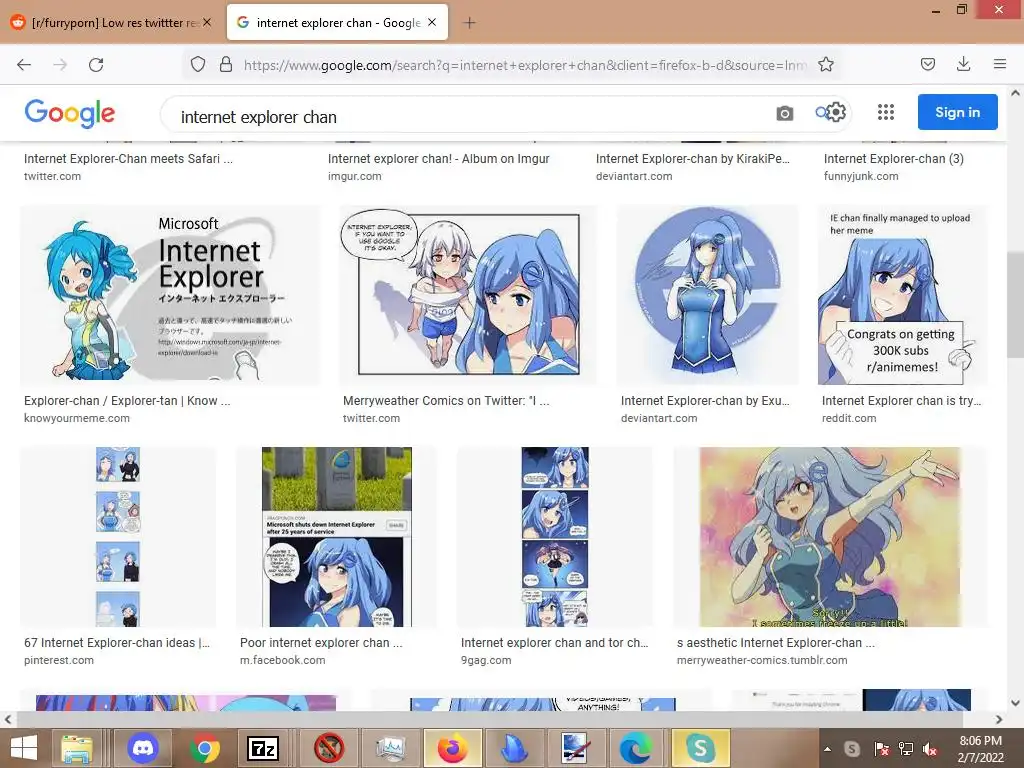The image size is (1024, 768).
Task: Click the forward navigation arrow
Action: 60,65
